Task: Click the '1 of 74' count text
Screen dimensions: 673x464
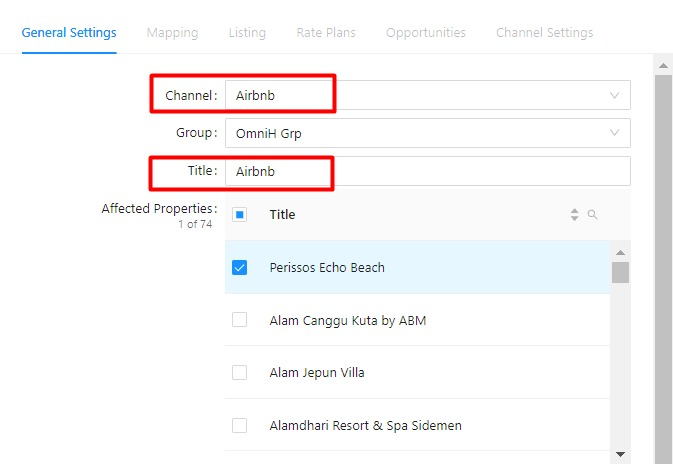Action: click(195, 224)
